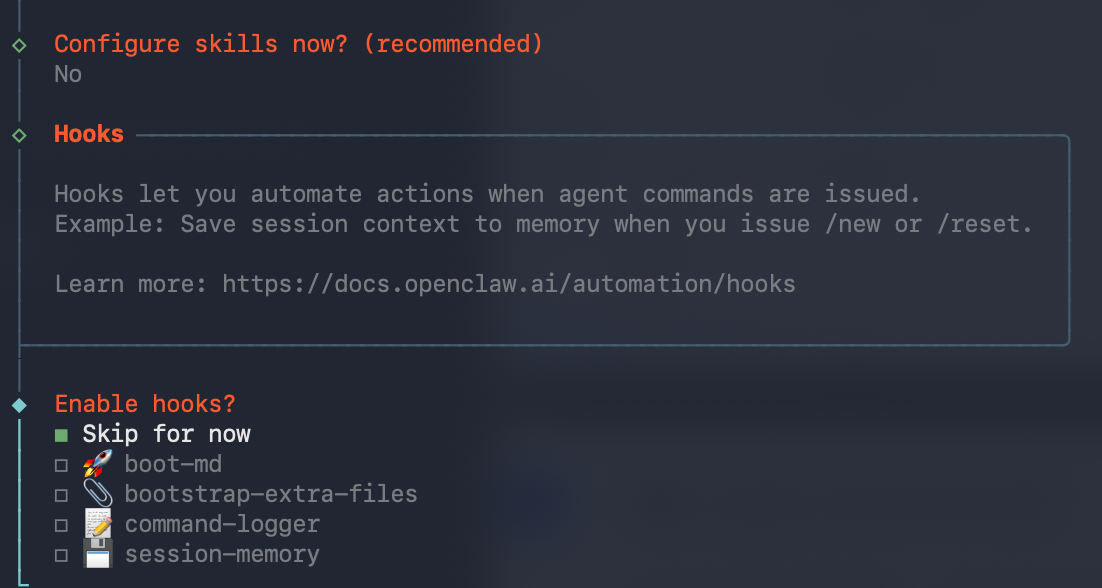Click the No answer under Configure skills
1102x588 pixels.
tap(68, 74)
